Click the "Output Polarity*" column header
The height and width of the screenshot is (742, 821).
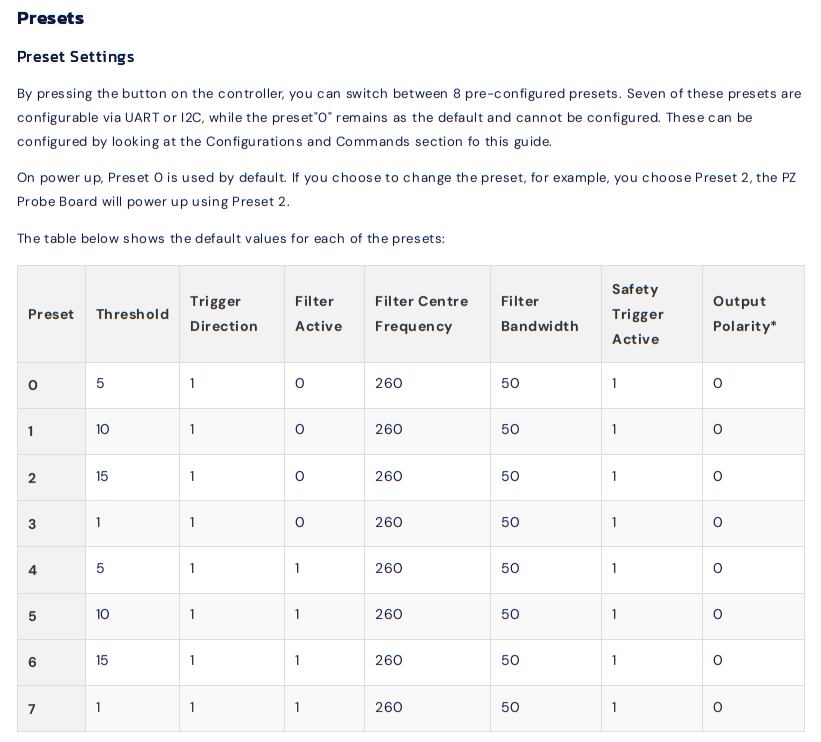(x=744, y=314)
